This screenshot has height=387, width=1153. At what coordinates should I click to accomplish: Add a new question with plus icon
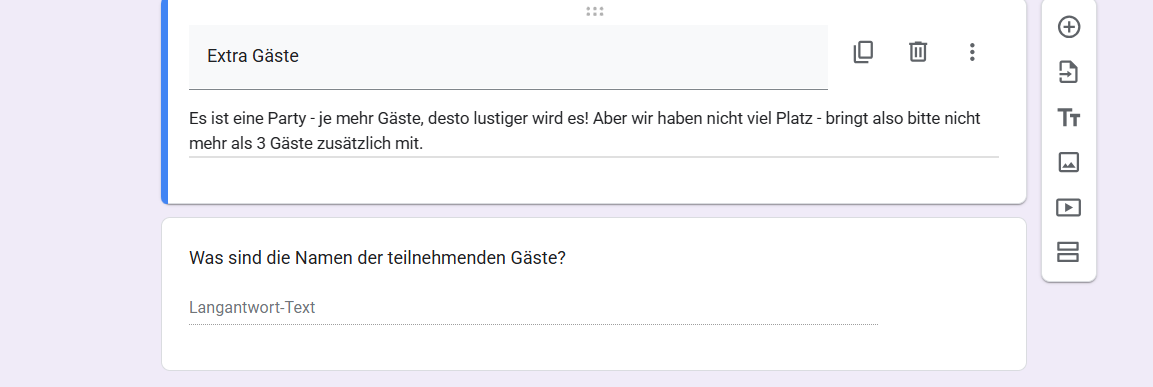[1068, 27]
